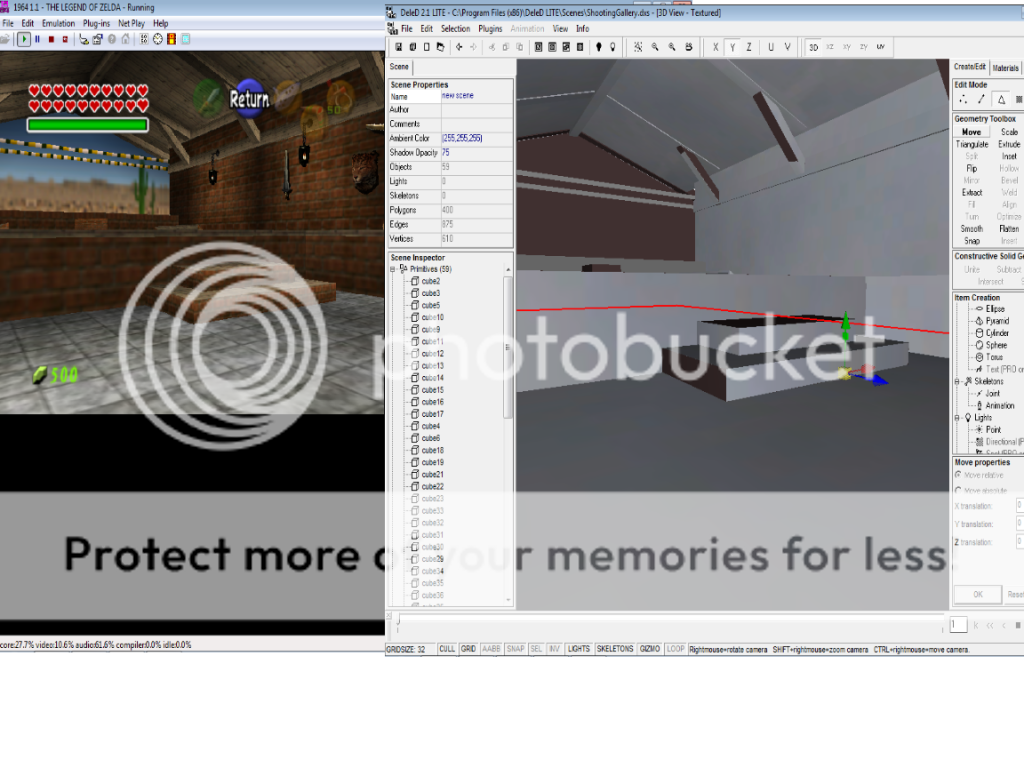Pause emulation with the blue pause icon

(x=38, y=39)
